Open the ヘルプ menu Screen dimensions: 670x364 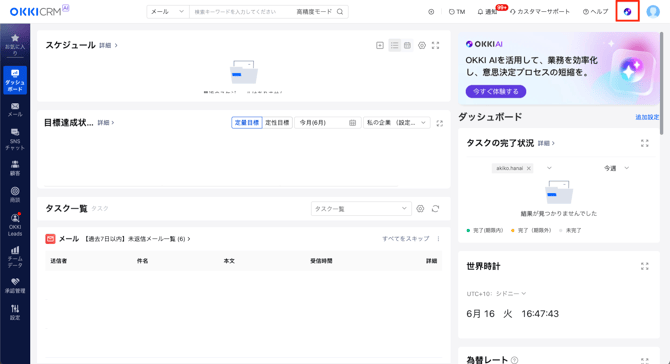(595, 12)
